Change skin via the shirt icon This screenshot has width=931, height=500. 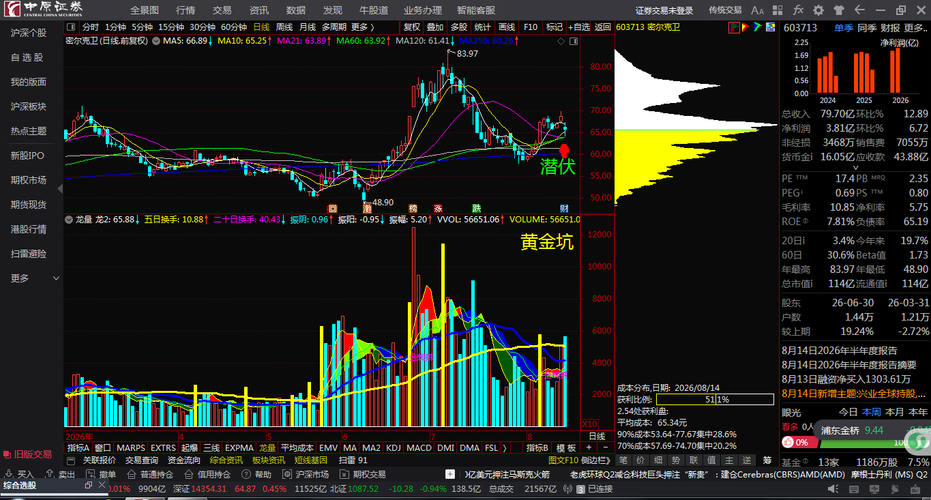pyautogui.click(x=839, y=10)
